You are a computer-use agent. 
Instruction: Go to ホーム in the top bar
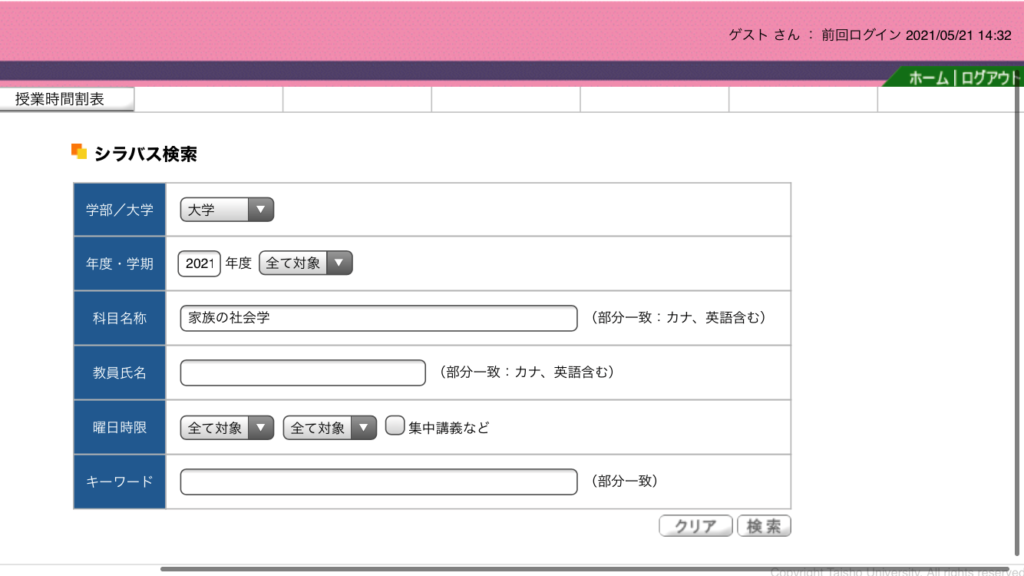tap(928, 78)
